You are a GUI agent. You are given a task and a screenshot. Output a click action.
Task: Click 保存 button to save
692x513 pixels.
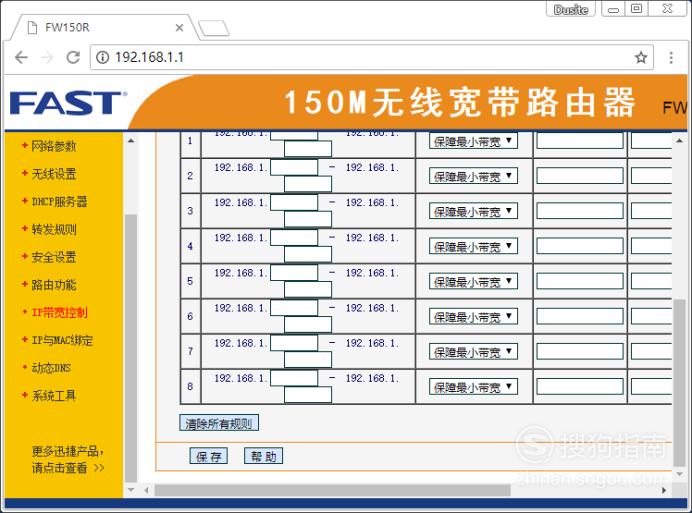(209, 456)
